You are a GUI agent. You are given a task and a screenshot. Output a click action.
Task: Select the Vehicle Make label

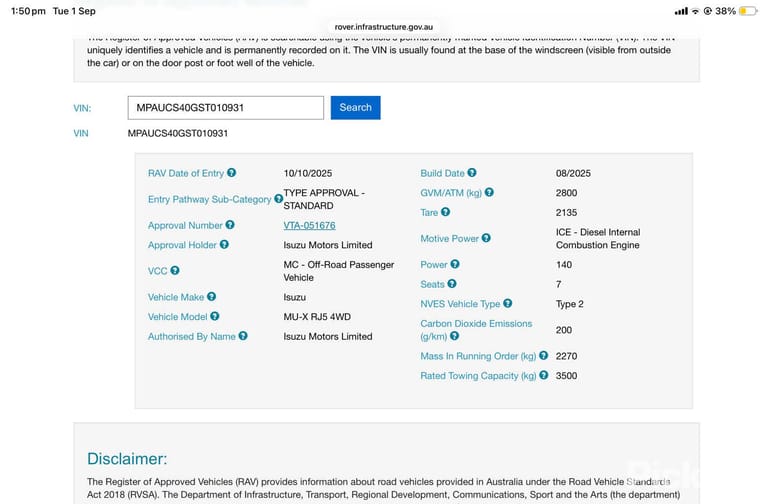pos(176,297)
